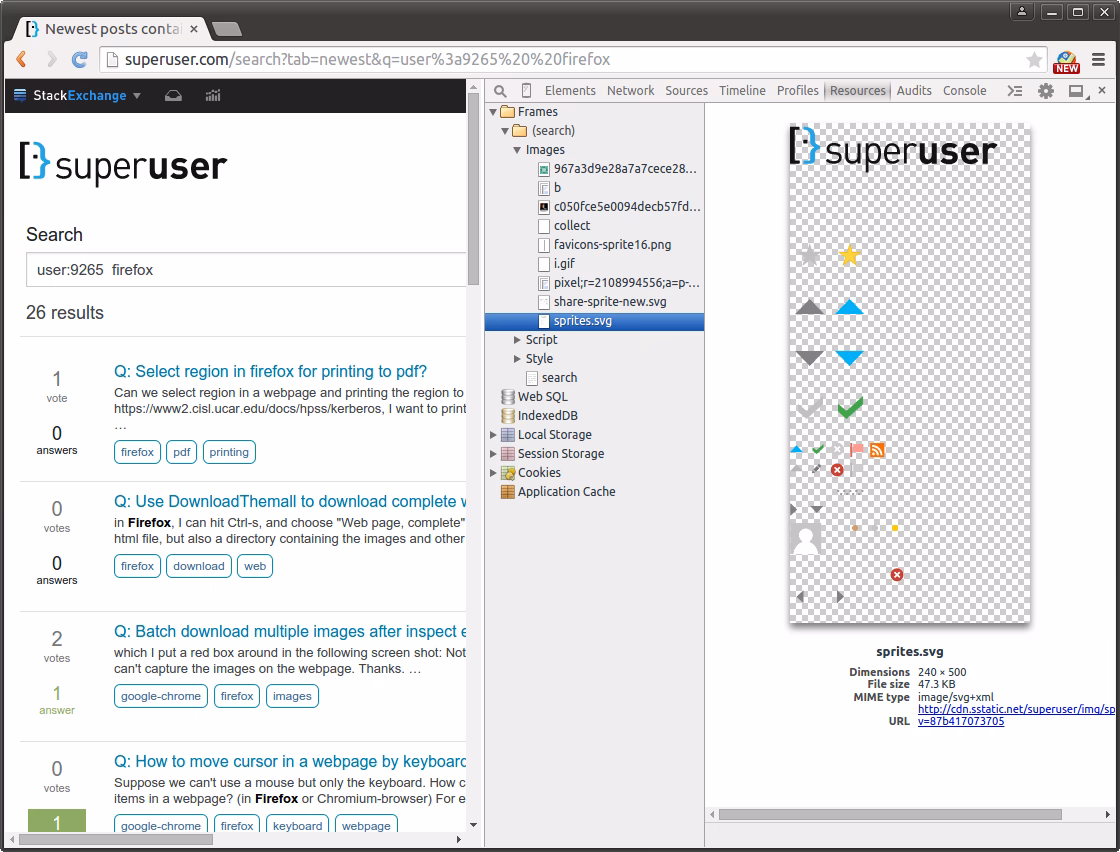The image size is (1120, 852).
Task: Open the StackExchange dropdown arrow
Action: 137,96
